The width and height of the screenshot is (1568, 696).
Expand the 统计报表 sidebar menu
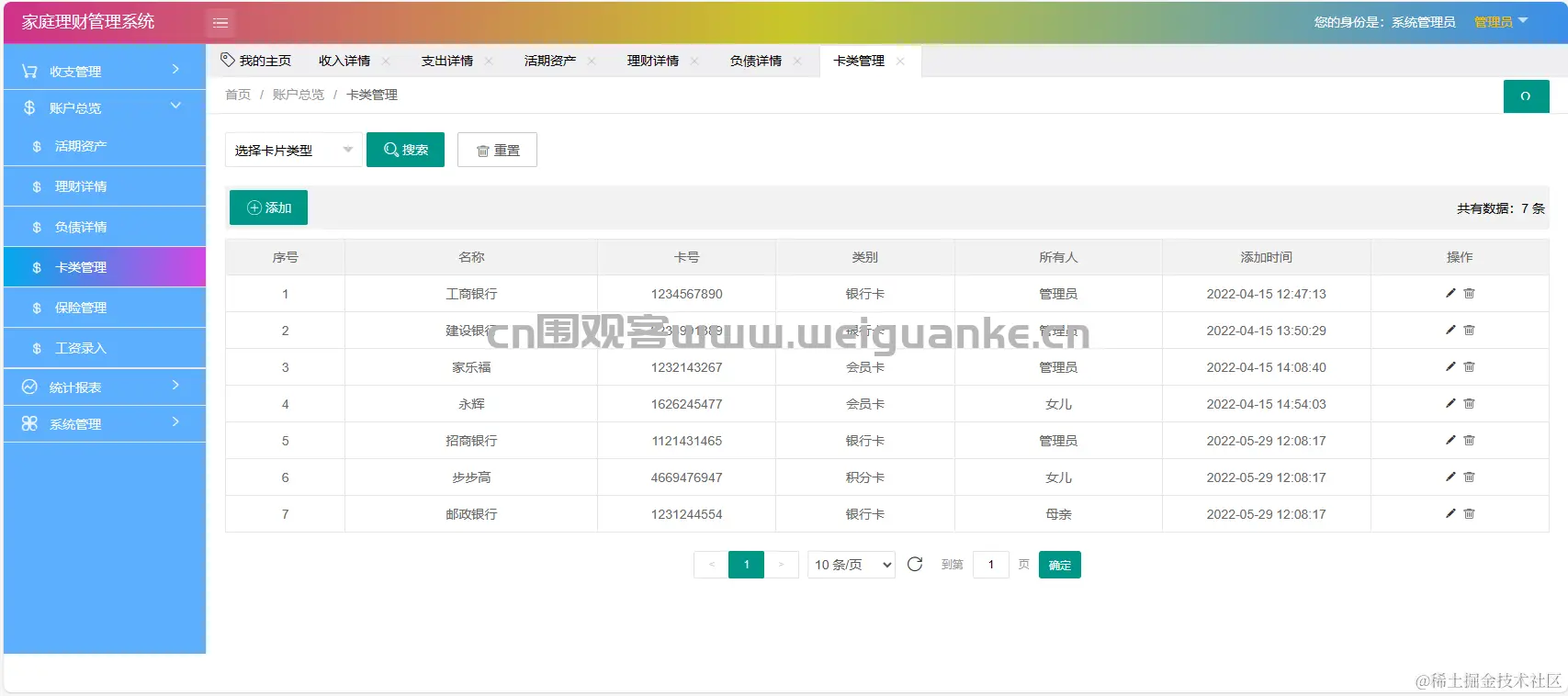point(105,387)
